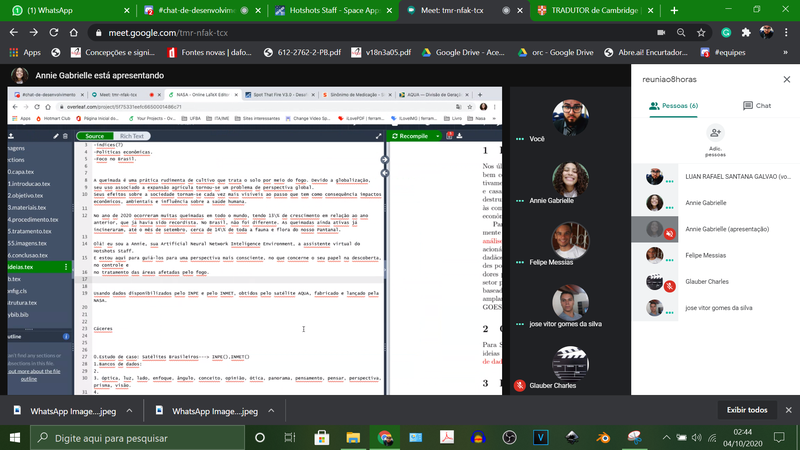The height and width of the screenshot is (450, 800).
Task: Select Felipe Messias in the people list
Action: [x=716, y=255]
